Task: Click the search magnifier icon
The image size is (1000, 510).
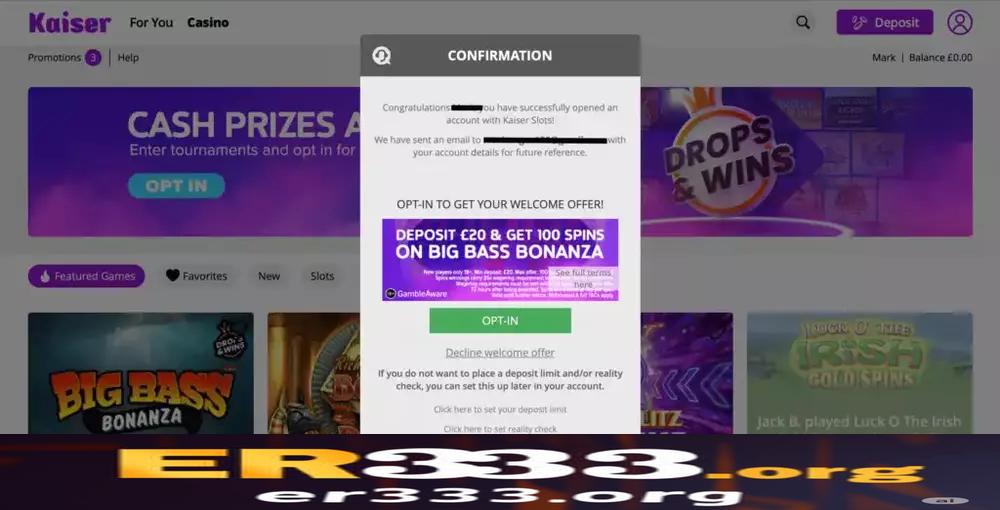Action: [x=803, y=22]
